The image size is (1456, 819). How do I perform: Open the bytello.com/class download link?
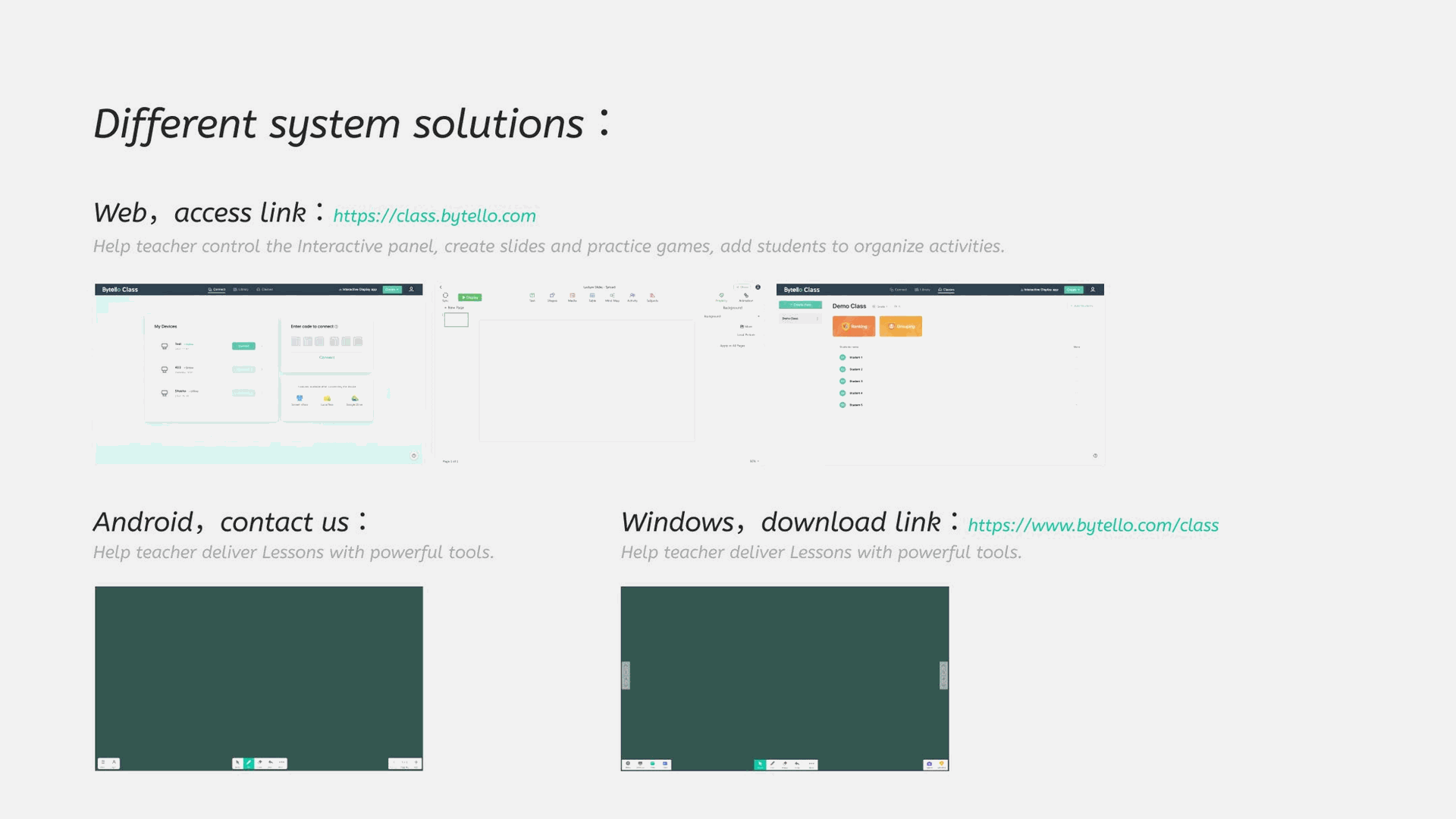(1093, 526)
